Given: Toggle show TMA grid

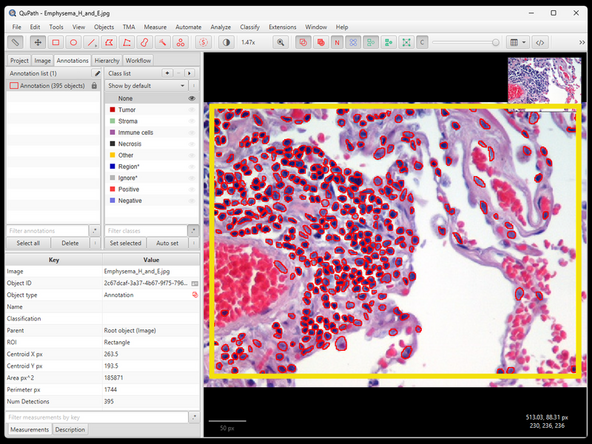Looking at the screenshot, I should pos(353,42).
